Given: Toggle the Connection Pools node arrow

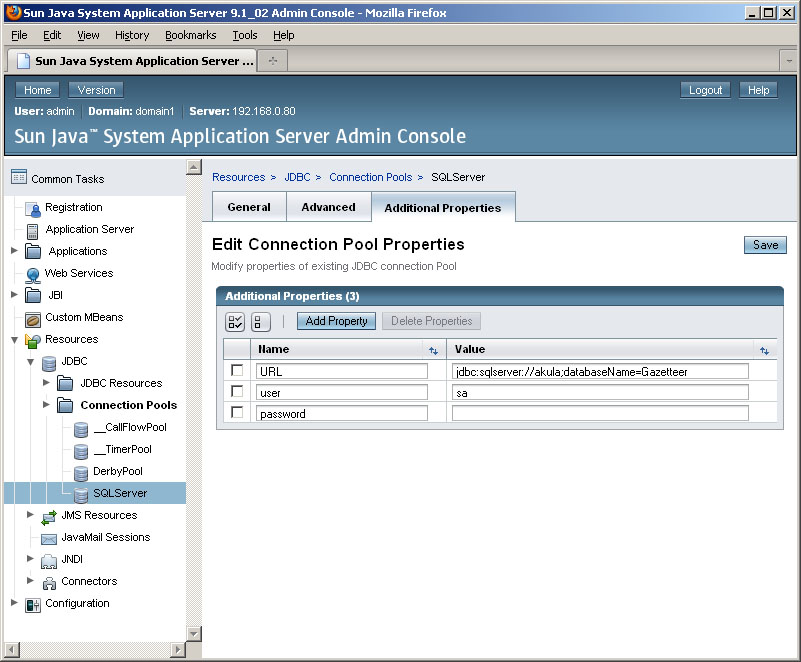Looking at the screenshot, I should point(46,404).
